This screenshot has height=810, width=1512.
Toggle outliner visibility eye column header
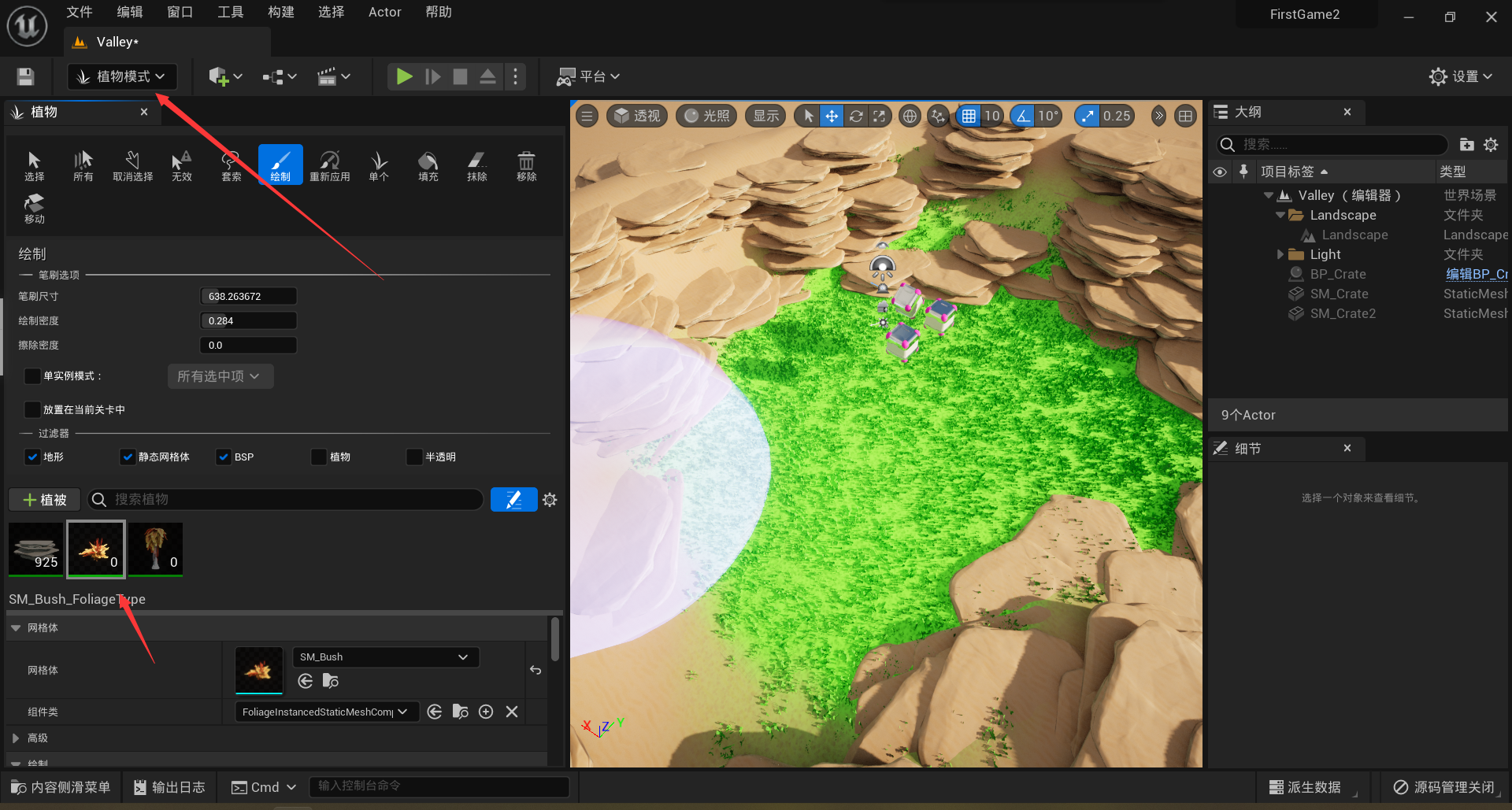[1220, 172]
